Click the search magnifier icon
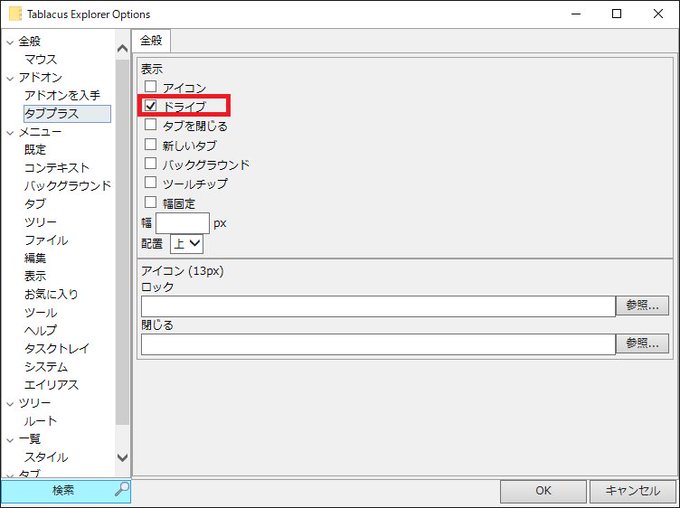Viewport: 680px width, 508px height. pos(122,489)
